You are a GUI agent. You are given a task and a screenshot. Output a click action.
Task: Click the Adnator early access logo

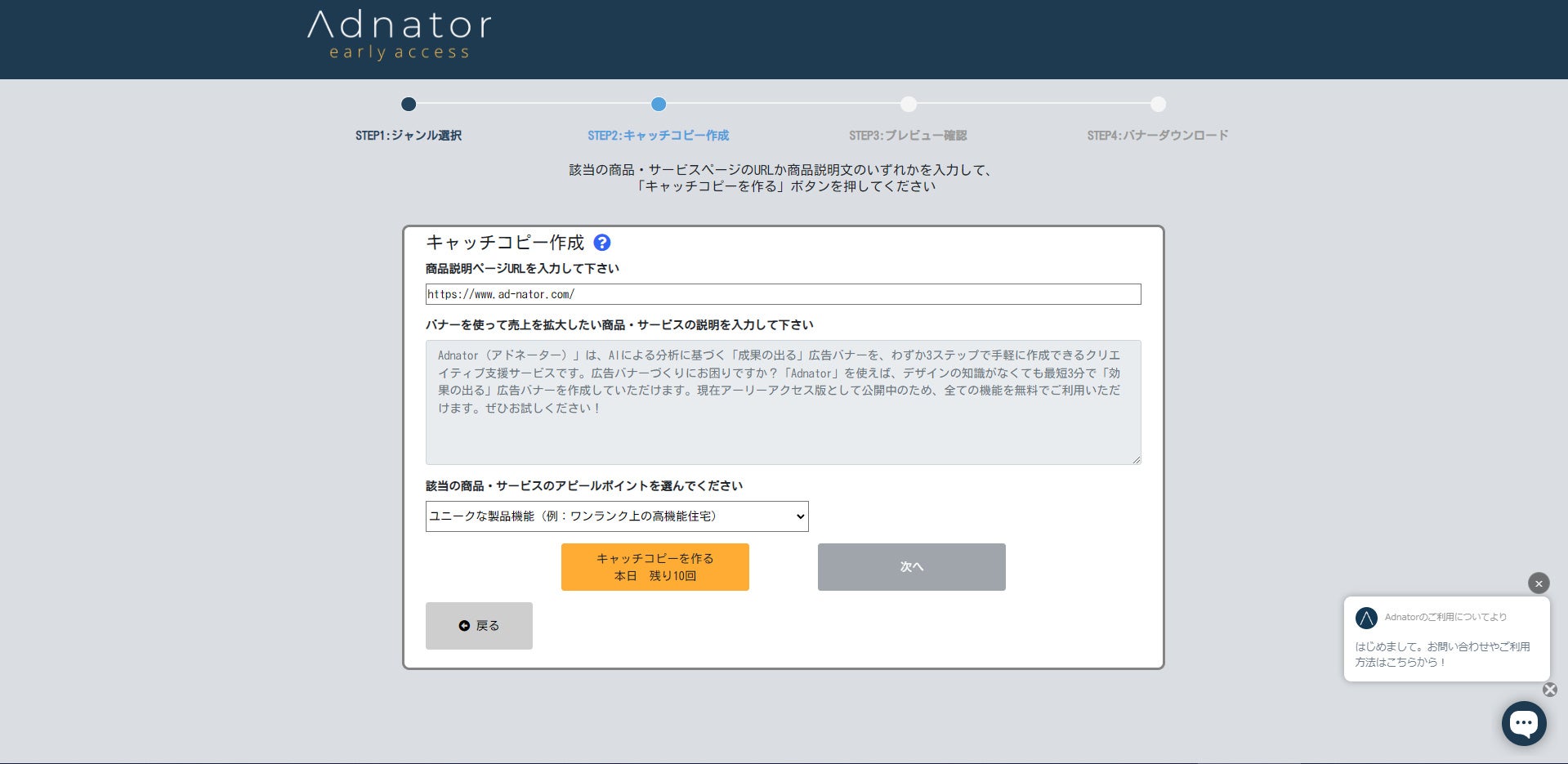[x=398, y=34]
